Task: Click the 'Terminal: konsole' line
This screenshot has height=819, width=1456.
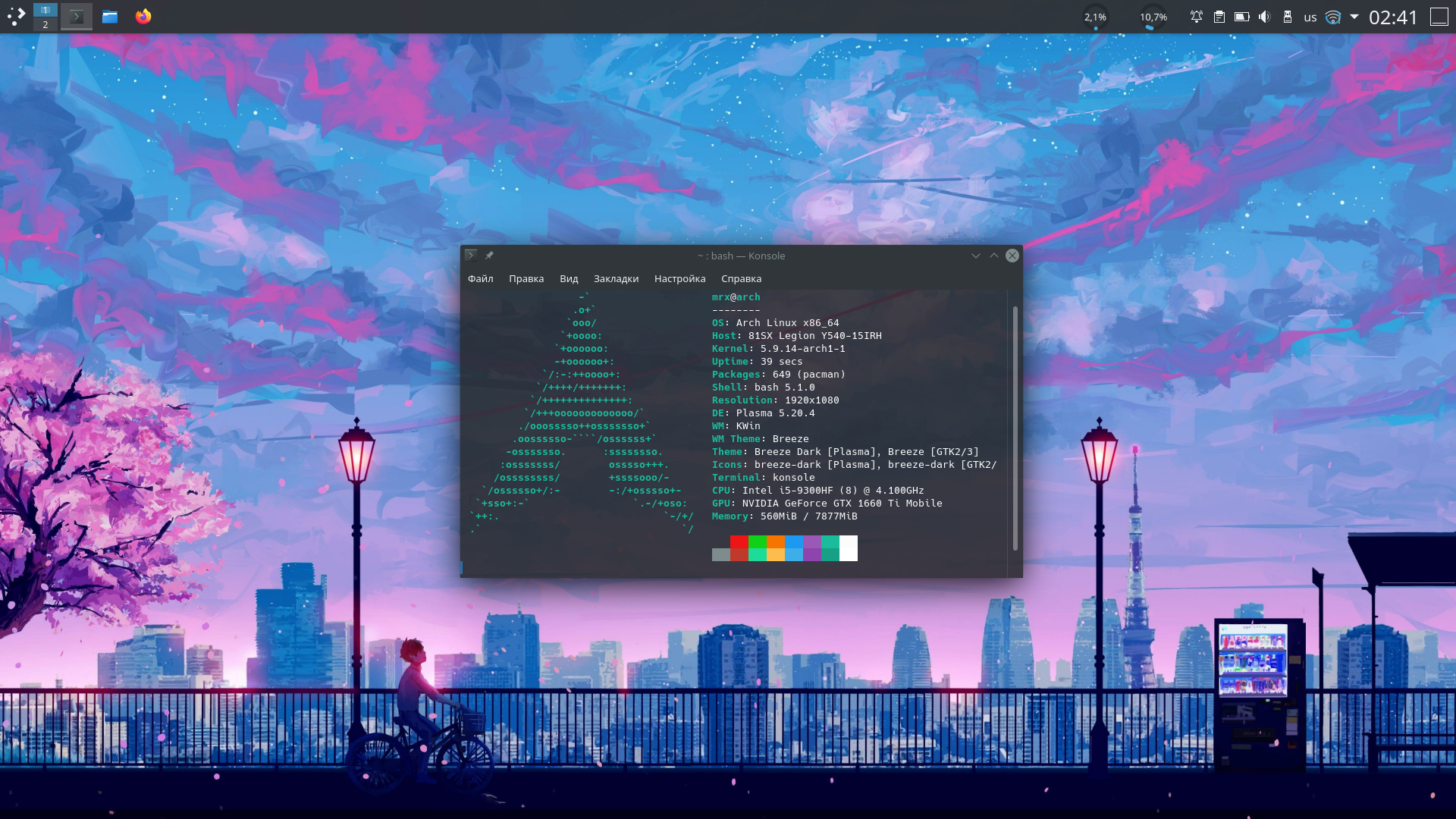Action: pyautogui.click(x=763, y=478)
